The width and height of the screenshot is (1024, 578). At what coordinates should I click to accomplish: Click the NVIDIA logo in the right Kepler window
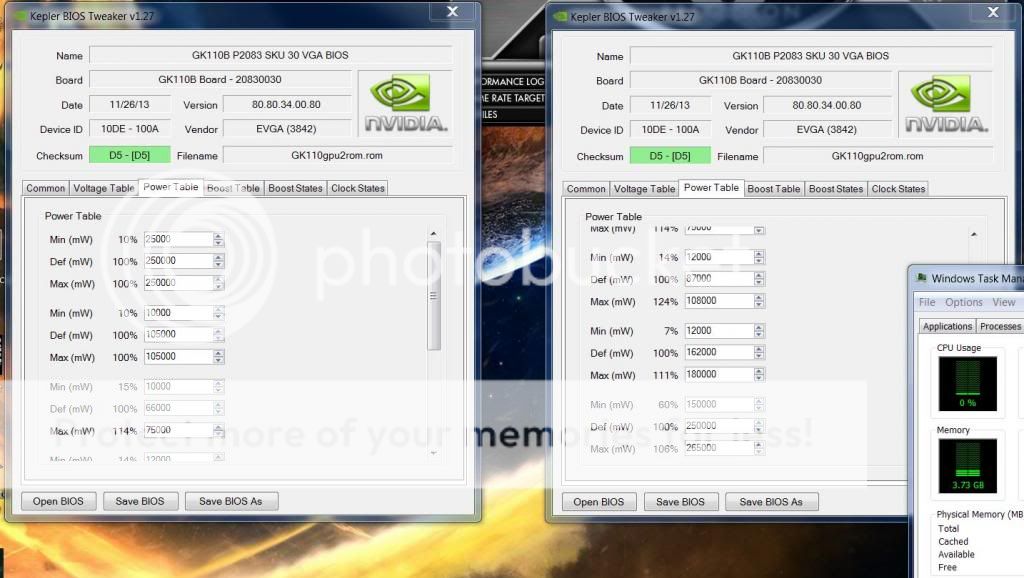point(946,104)
